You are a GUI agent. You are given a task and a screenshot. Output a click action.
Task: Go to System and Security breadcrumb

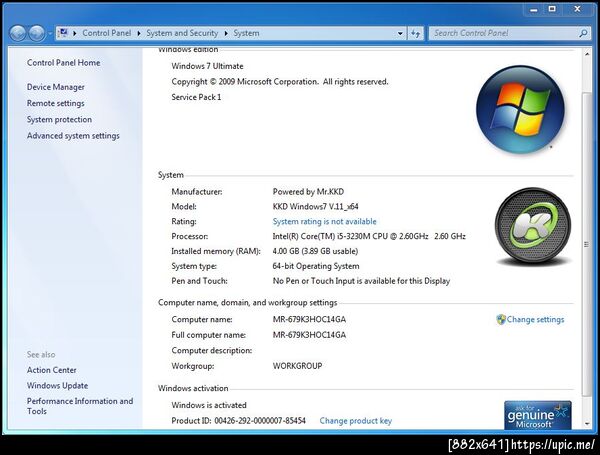[x=182, y=33]
